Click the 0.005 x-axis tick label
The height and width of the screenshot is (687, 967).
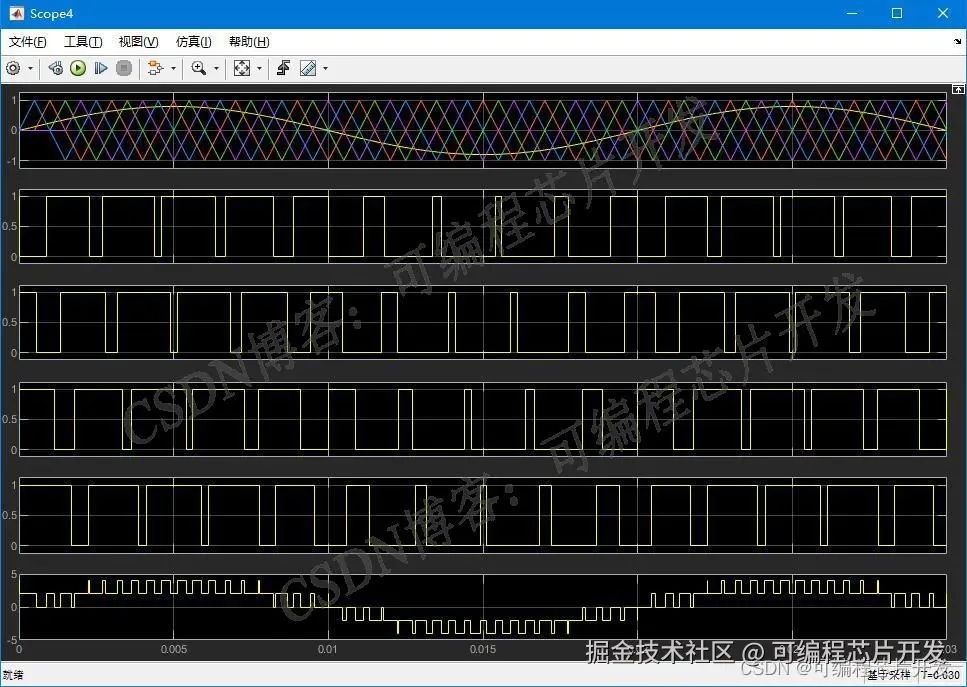174,649
